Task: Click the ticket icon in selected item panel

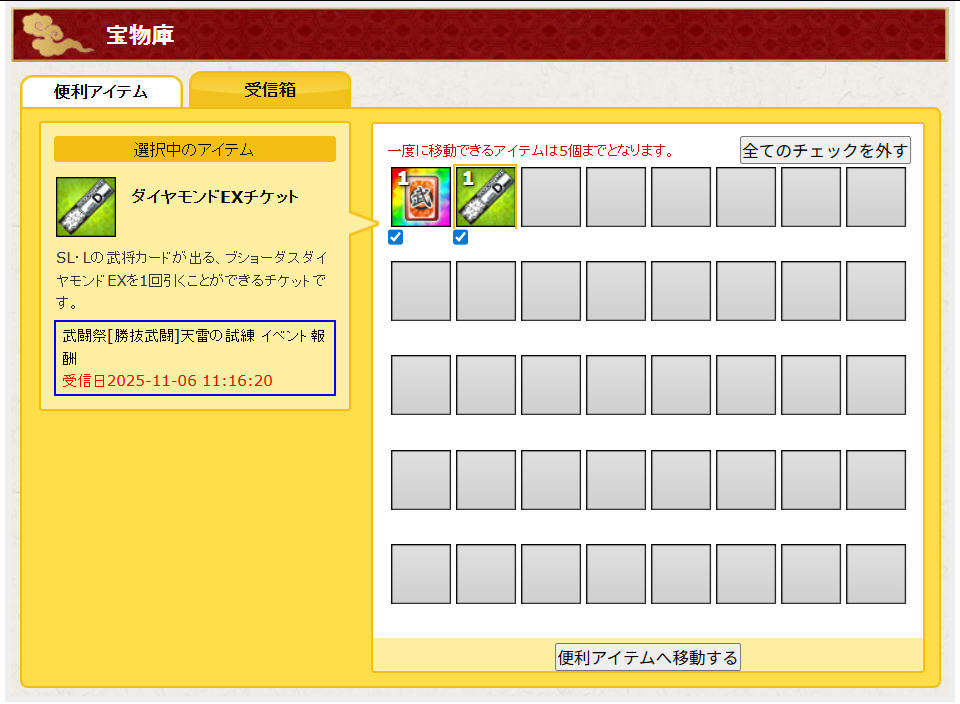Action: [x=85, y=207]
